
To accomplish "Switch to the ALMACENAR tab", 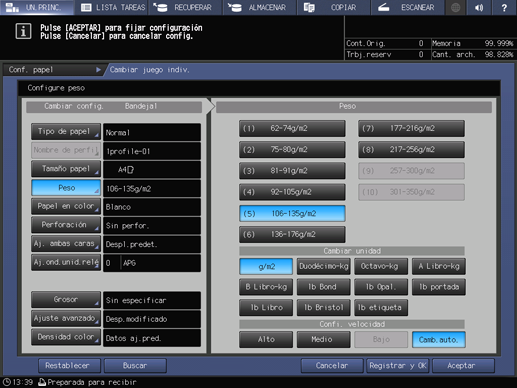I will pos(260,7).
